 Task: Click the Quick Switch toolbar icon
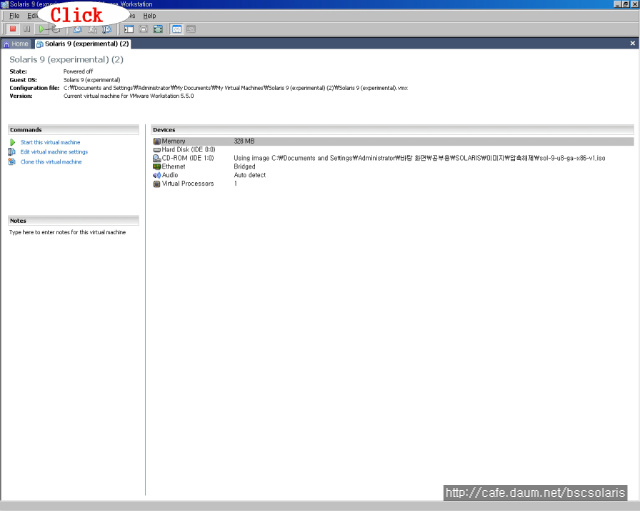coord(144,29)
